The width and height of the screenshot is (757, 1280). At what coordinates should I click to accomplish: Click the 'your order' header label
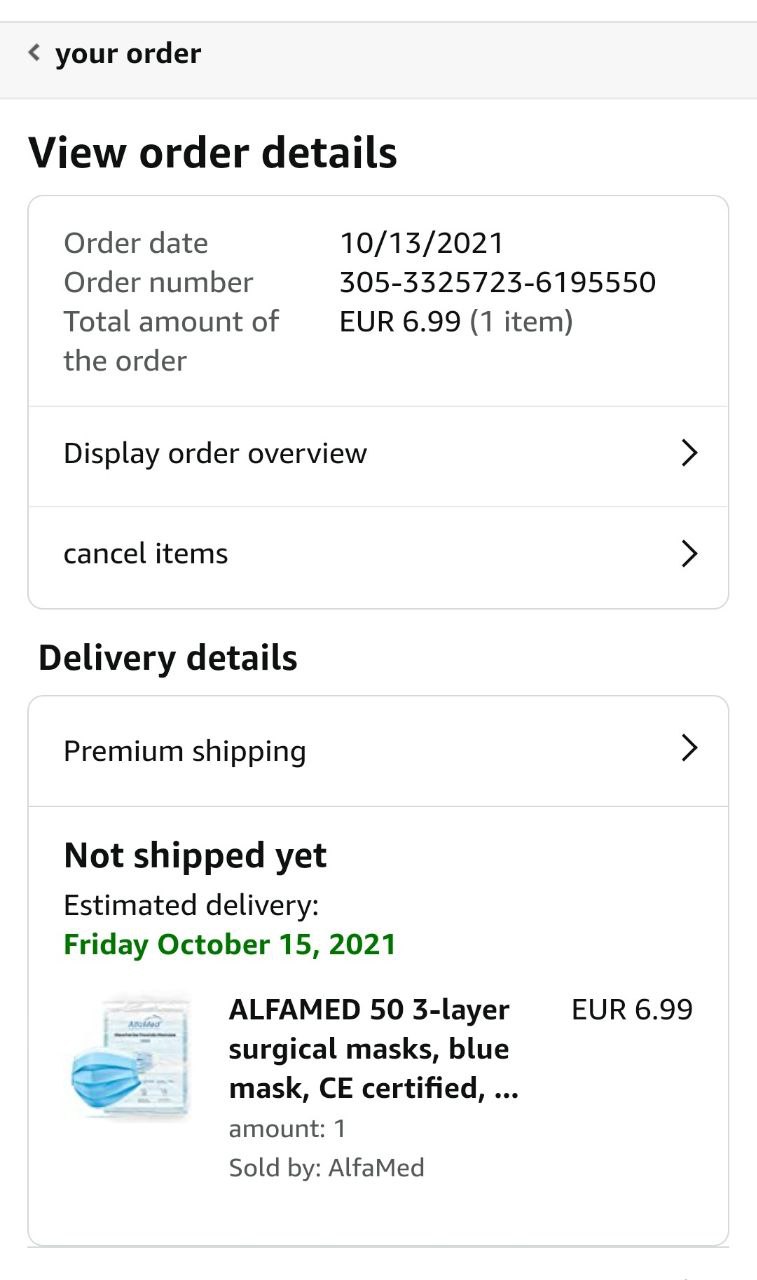(128, 54)
